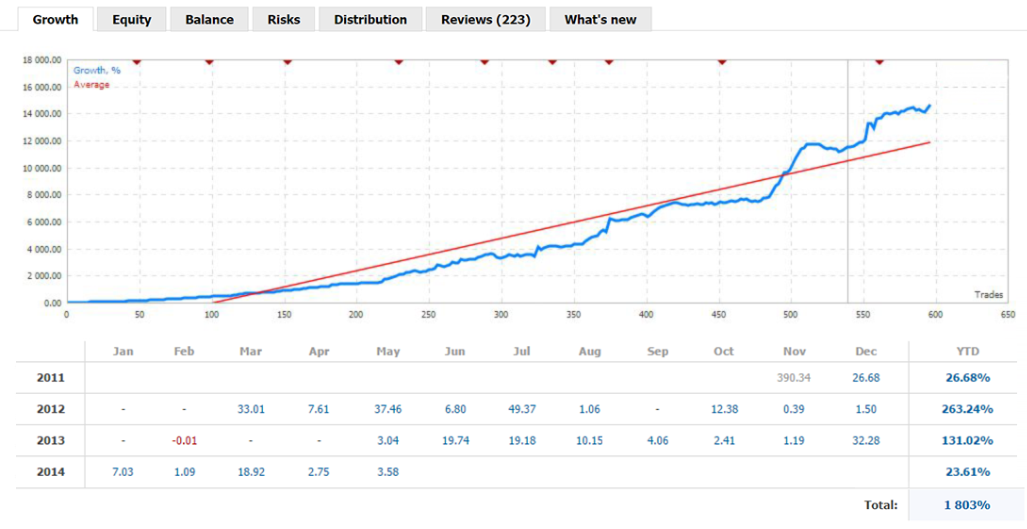Click the gray vertical line near trade 540
Viewport: 1027px width, 529px height.
click(848, 180)
